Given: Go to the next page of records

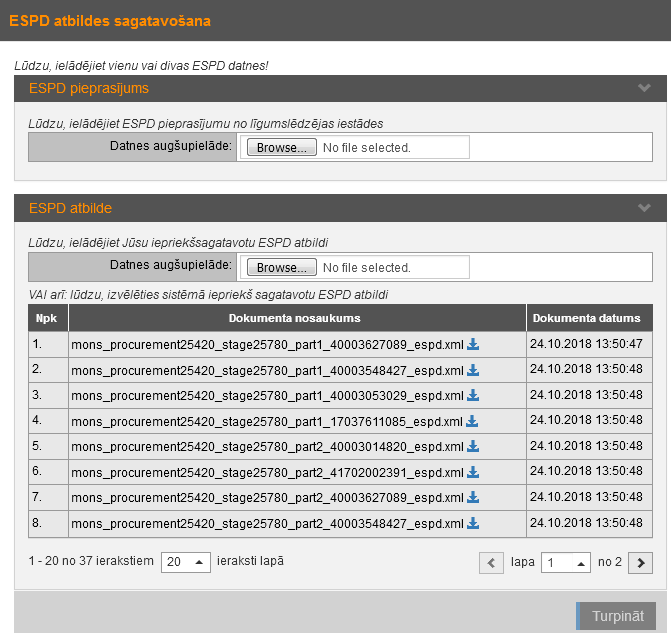Looking at the screenshot, I should (x=641, y=563).
